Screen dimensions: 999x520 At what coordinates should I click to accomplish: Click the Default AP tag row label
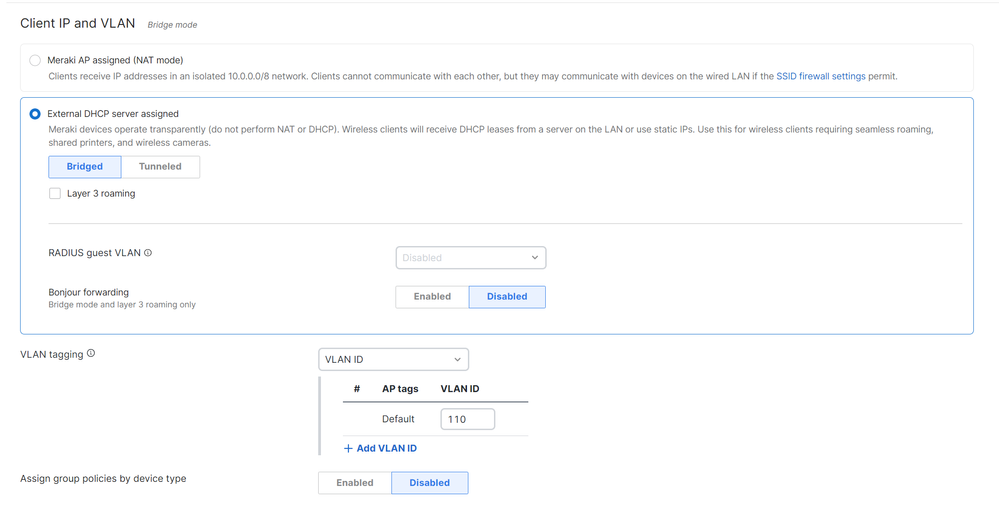[x=398, y=419]
